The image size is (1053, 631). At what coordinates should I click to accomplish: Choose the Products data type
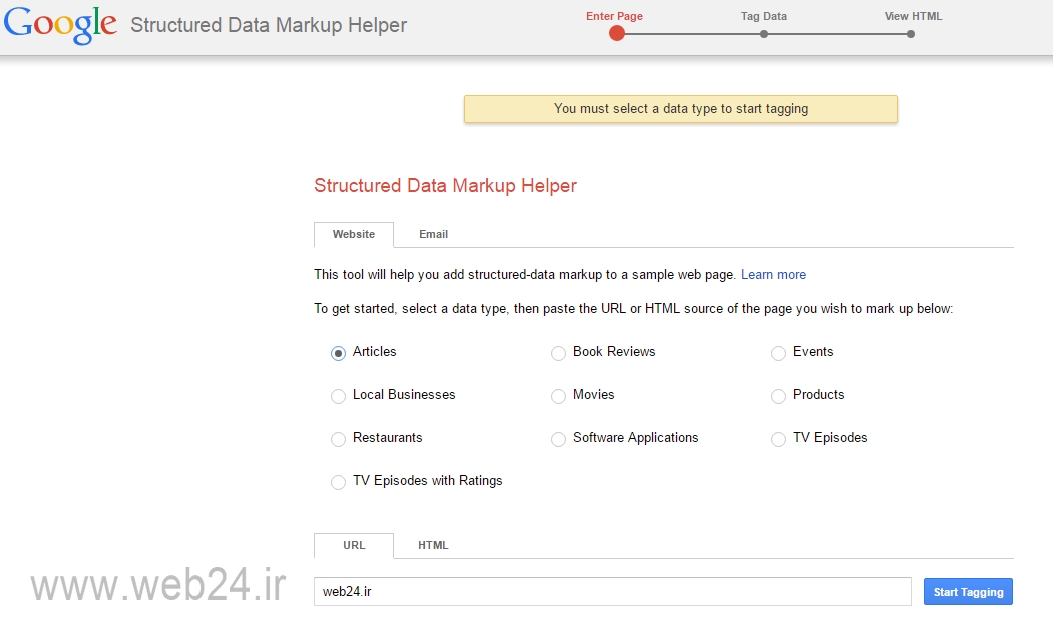pos(778,396)
